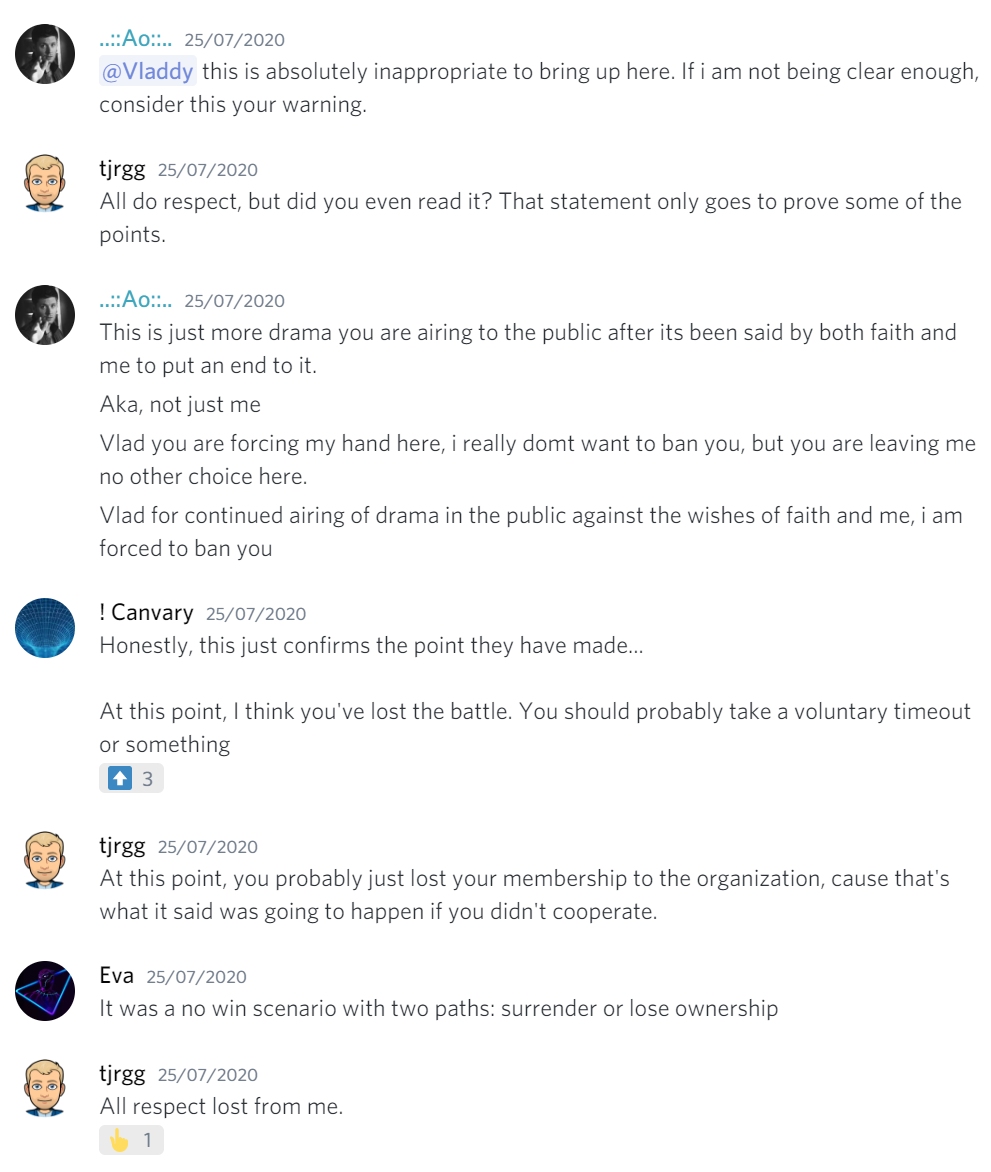991x1172 pixels.
Task: Click tjrgg's avatar beside the membership message
Action: tap(45, 860)
